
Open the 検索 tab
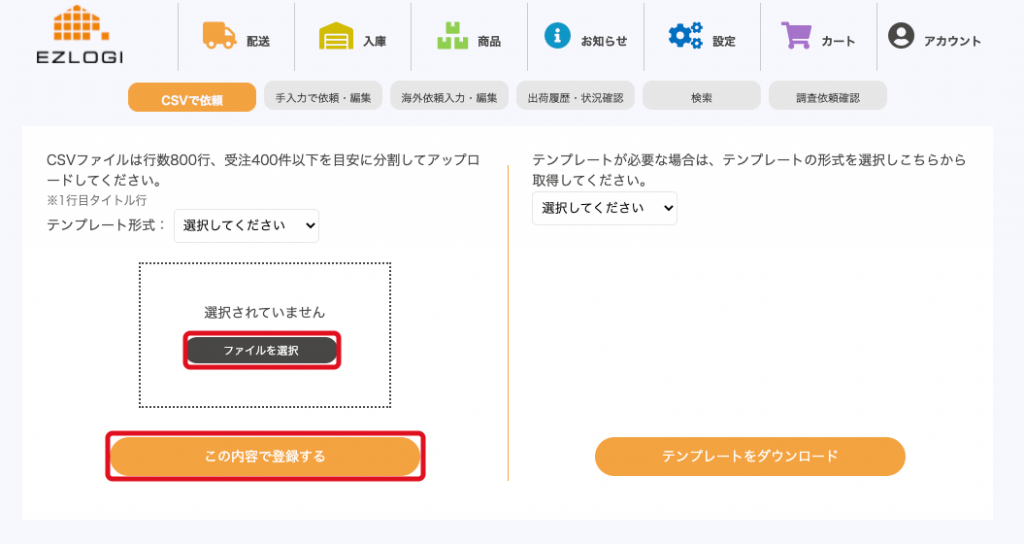[701, 97]
